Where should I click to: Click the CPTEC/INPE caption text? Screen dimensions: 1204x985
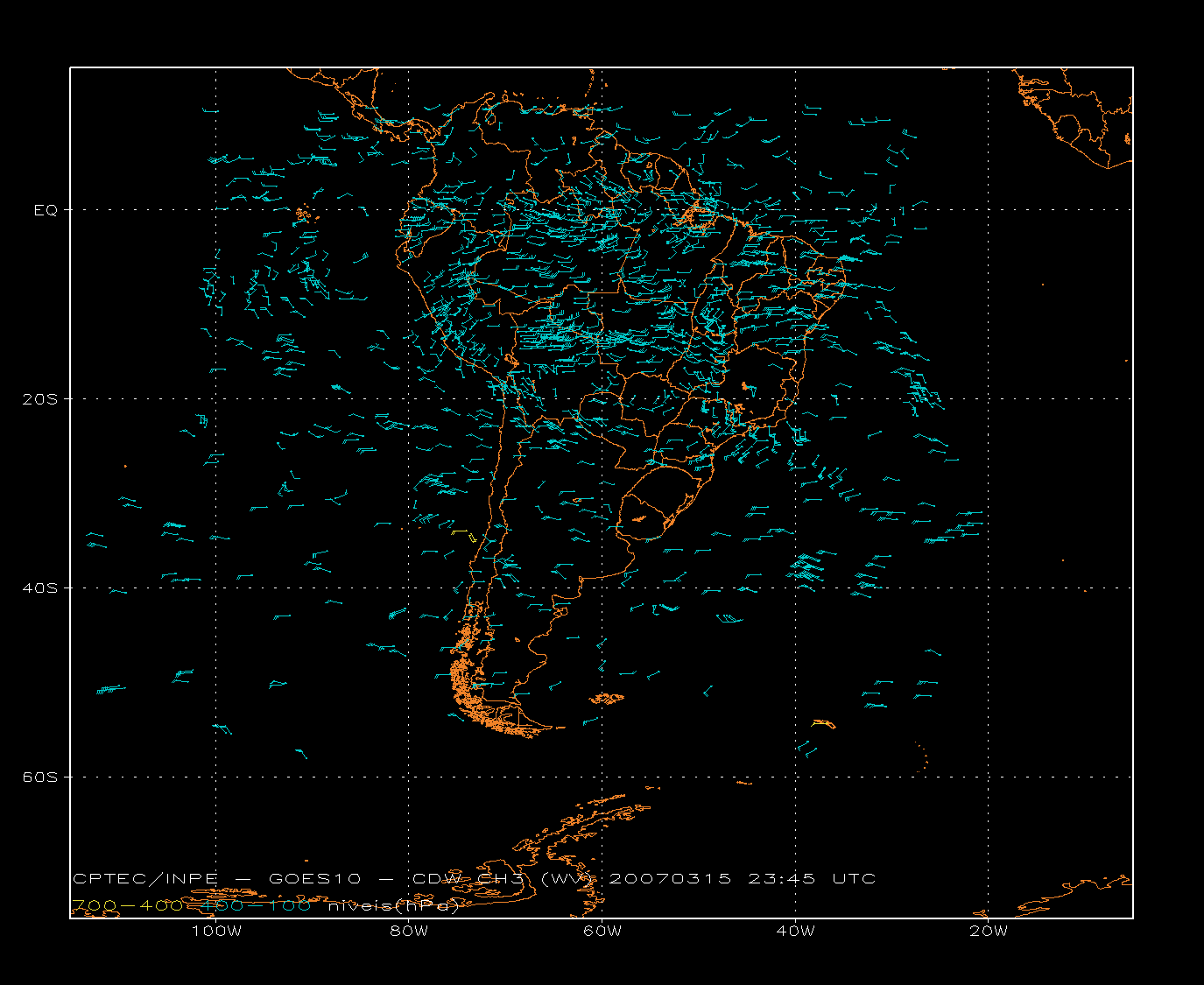pyautogui.click(x=145, y=878)
